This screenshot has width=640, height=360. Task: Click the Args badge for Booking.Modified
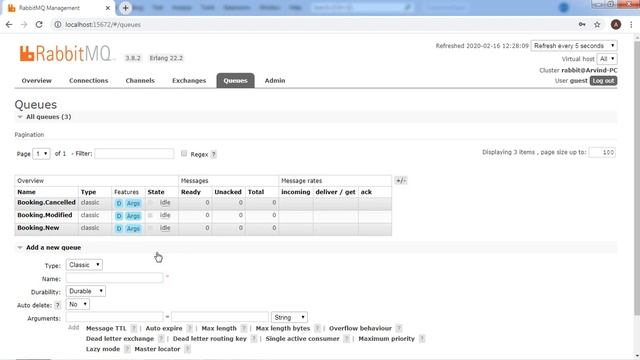[133, 216]
